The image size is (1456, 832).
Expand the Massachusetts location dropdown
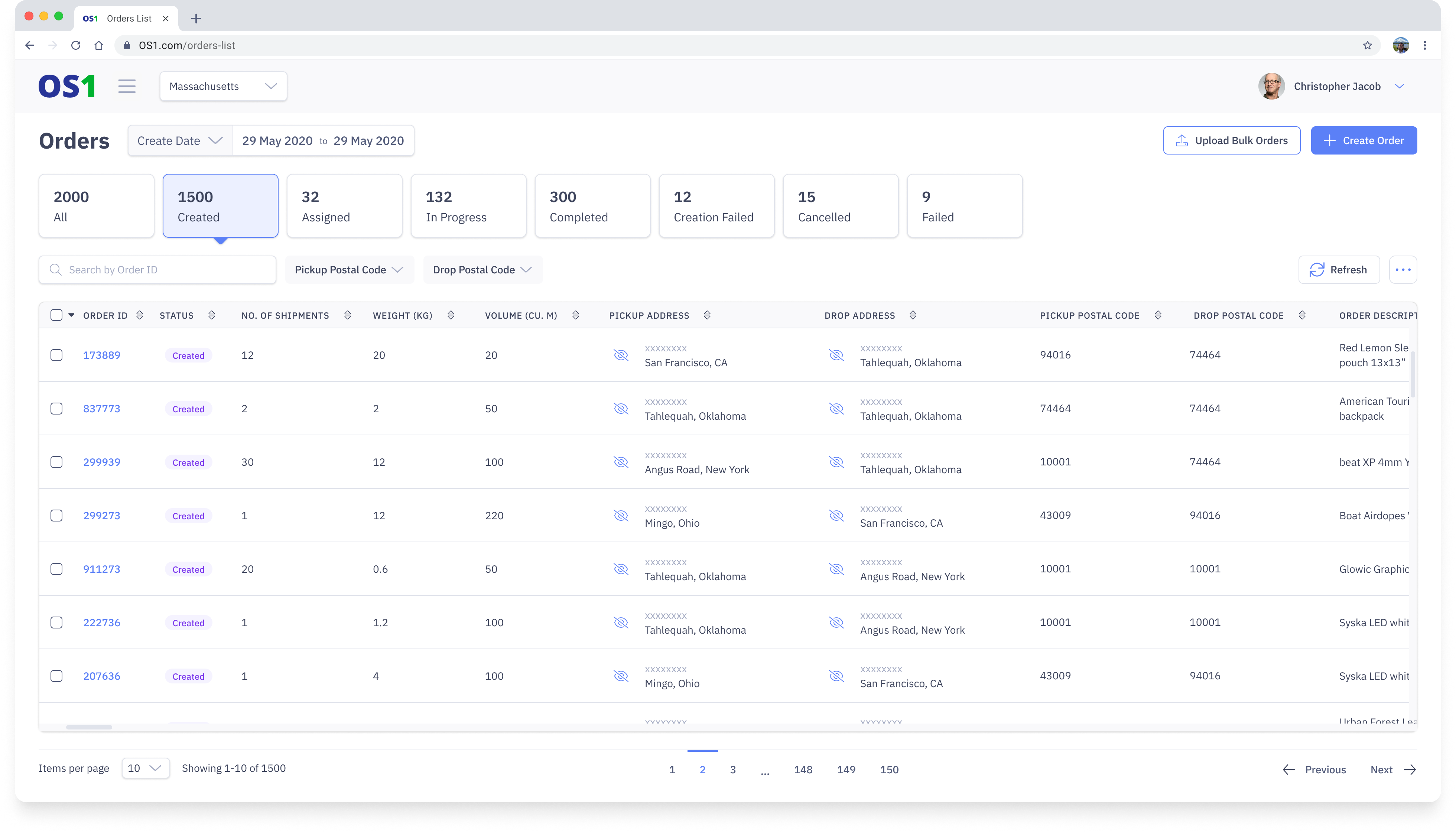[223, 86]
